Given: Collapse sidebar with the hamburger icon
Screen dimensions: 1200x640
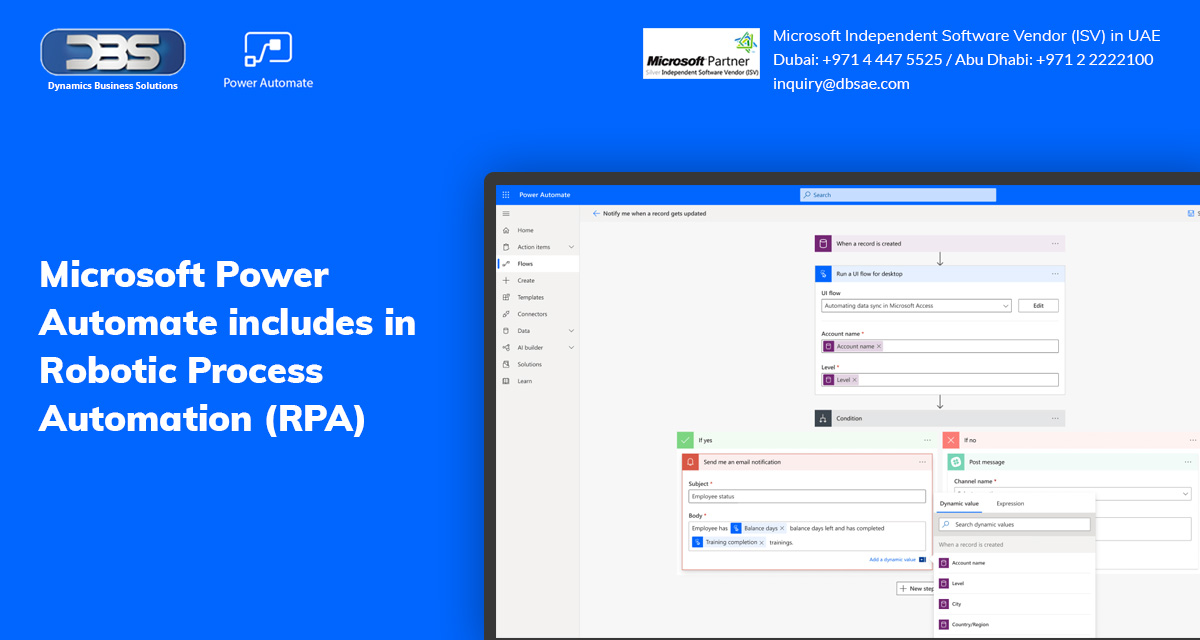Looking at the screenshot, I should coord(506,213).
